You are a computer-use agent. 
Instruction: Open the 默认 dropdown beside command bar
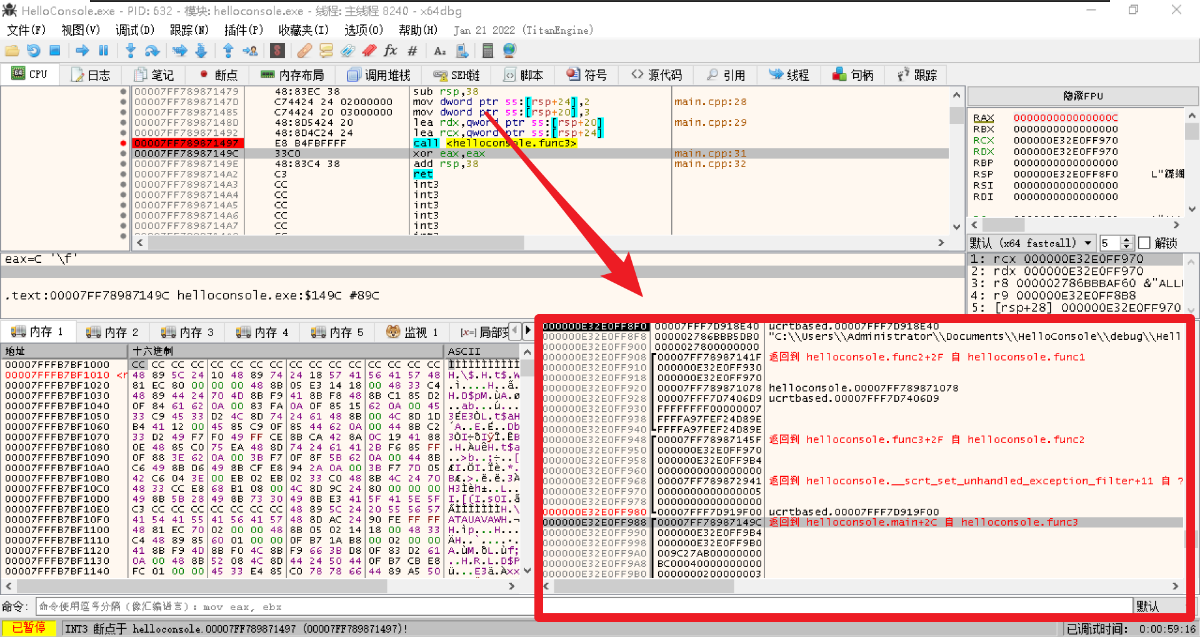(x=1163, y=606)
